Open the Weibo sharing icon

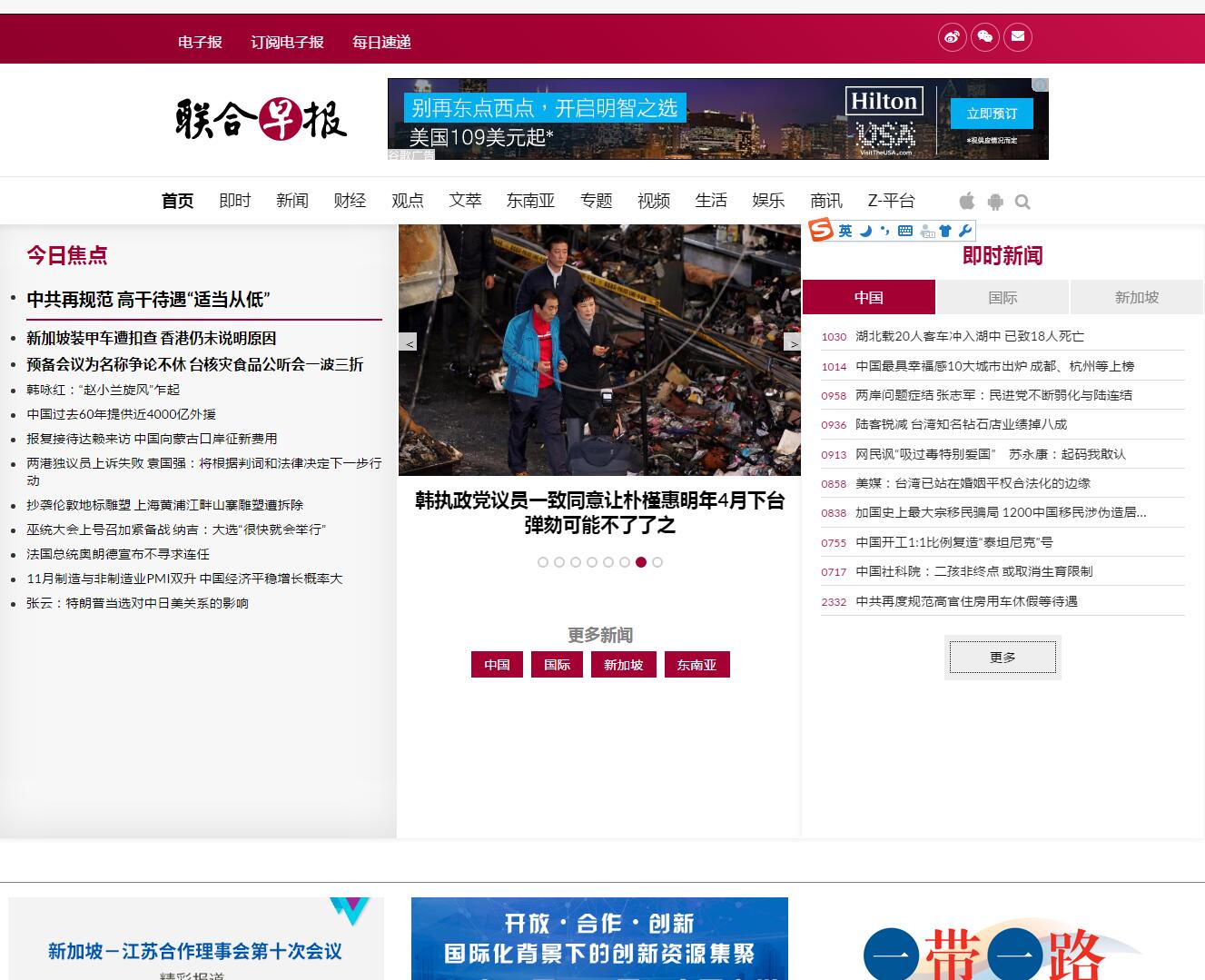[952, 38]
